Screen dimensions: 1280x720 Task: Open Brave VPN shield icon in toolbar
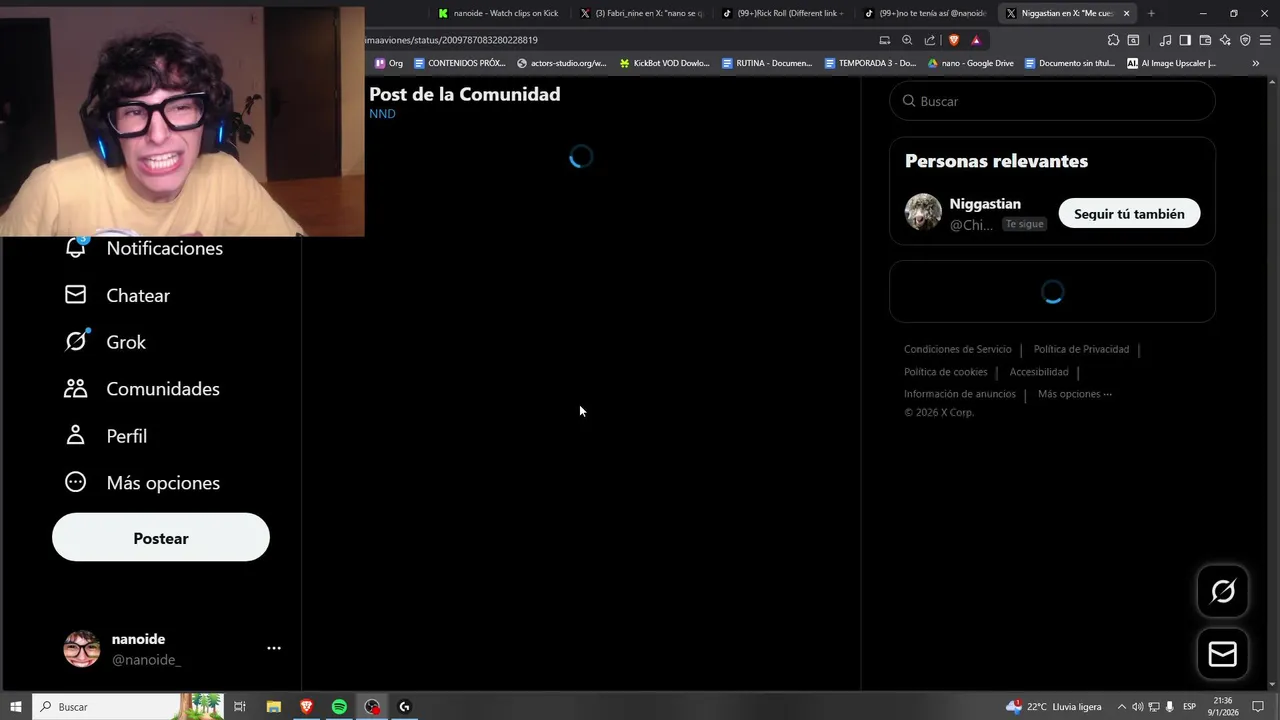coord(1245,40)
